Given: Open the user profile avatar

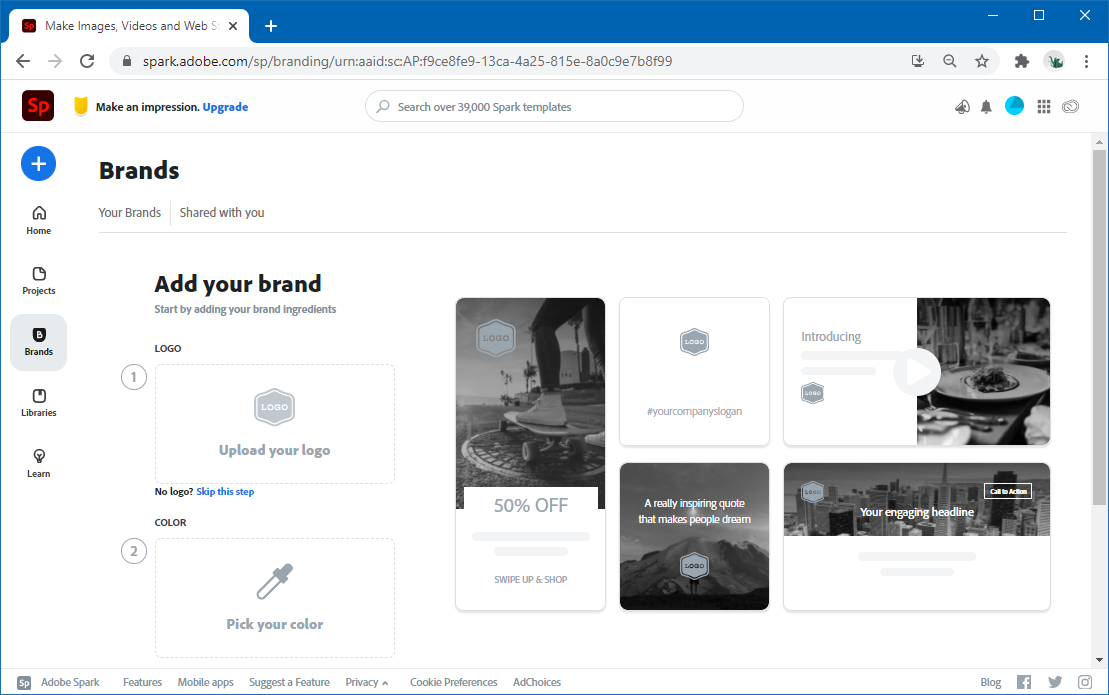Looking at the screenshot, I should click(x=1014, y=106).
